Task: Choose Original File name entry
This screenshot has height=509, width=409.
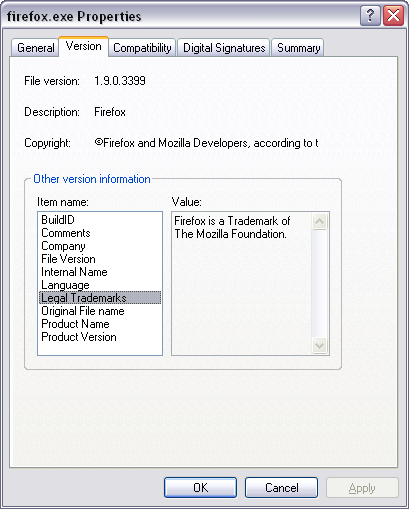Action: tap(100, 311)
